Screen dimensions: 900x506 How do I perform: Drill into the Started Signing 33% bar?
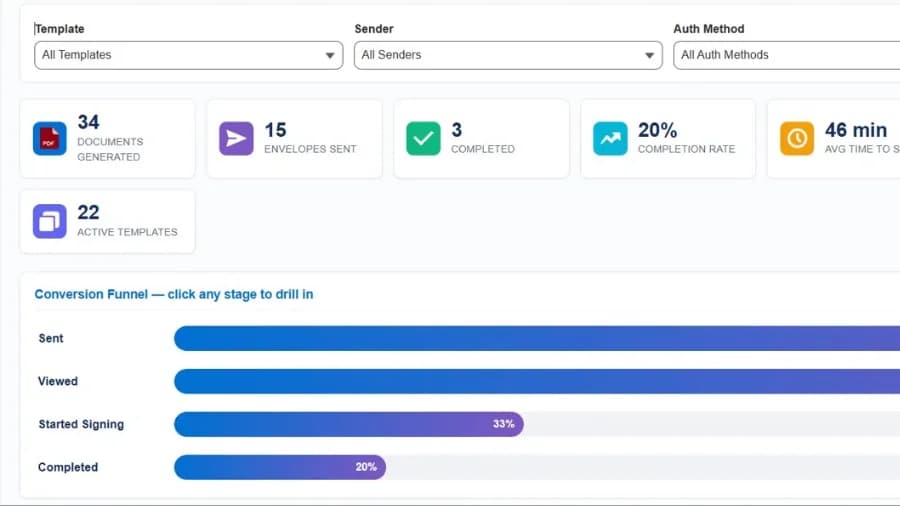(x=349, y=425)
